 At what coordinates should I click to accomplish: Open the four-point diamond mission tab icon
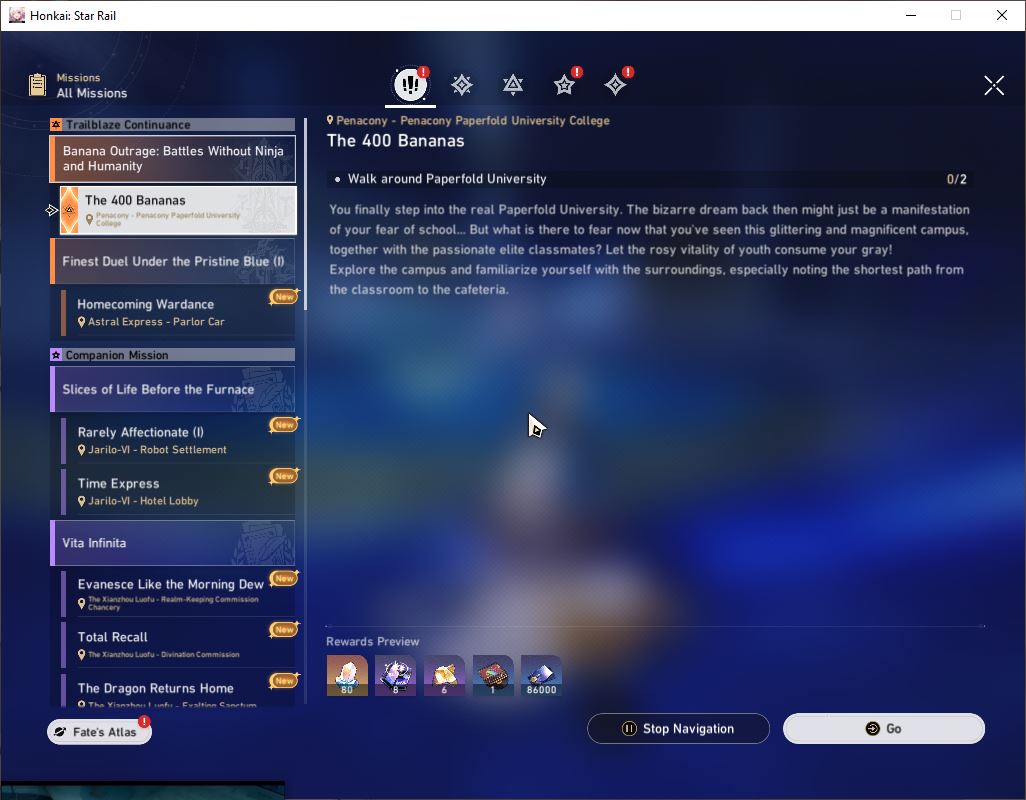click(616, 84)
